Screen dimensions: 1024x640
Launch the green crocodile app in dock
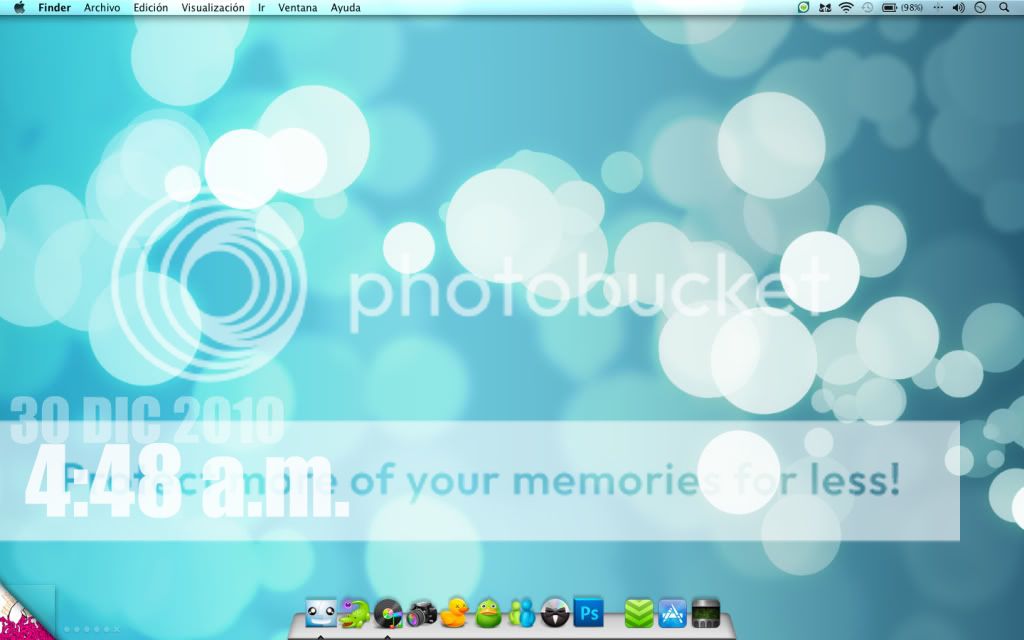[354, 611]
